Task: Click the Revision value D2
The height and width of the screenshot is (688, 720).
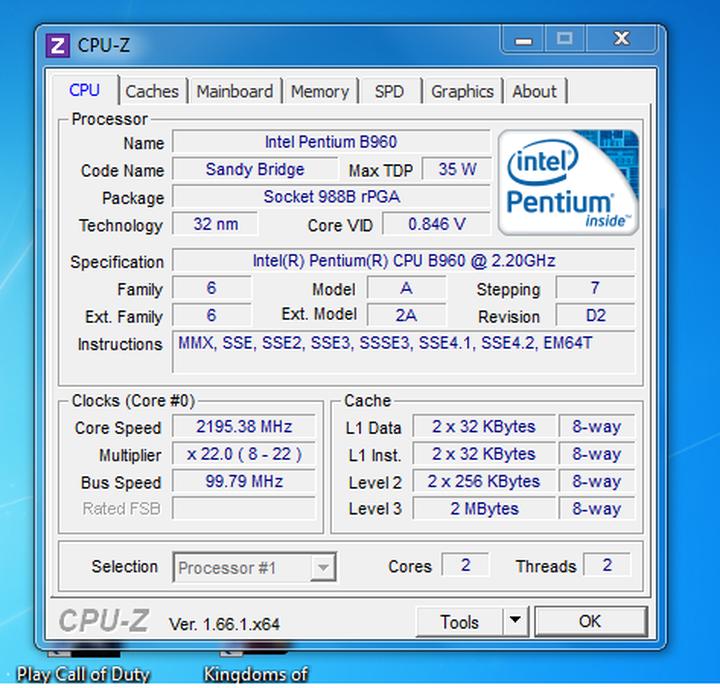Action: point(595,316)
